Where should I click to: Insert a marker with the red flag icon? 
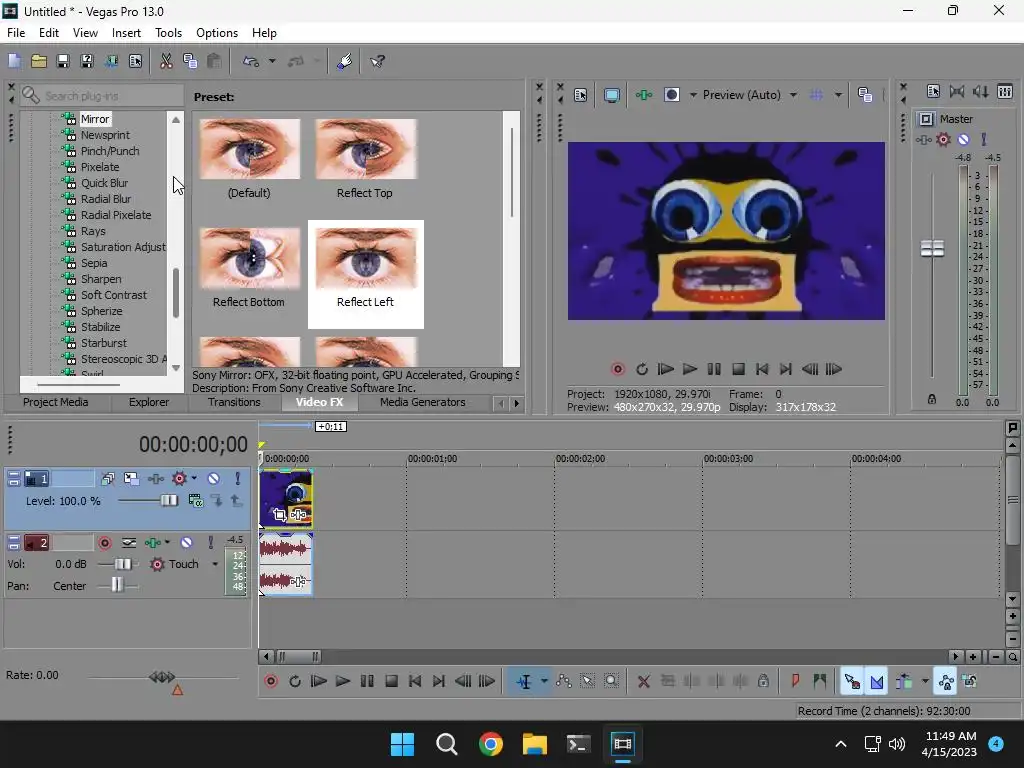coord(795,682)
